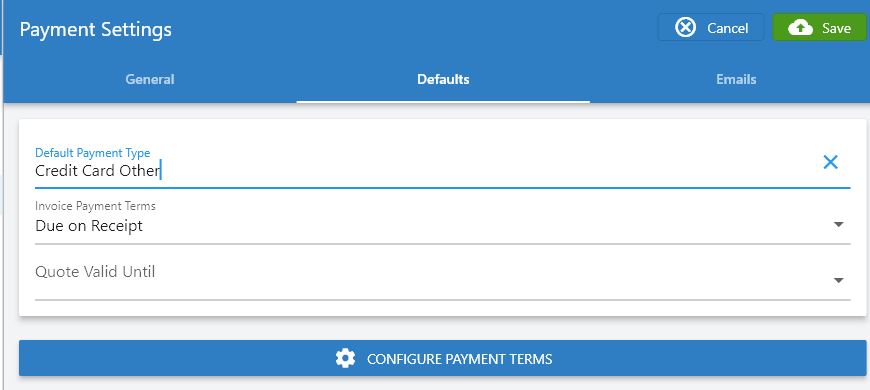Click the Cancel button text

pyautogui.click(x=727, y=28)
